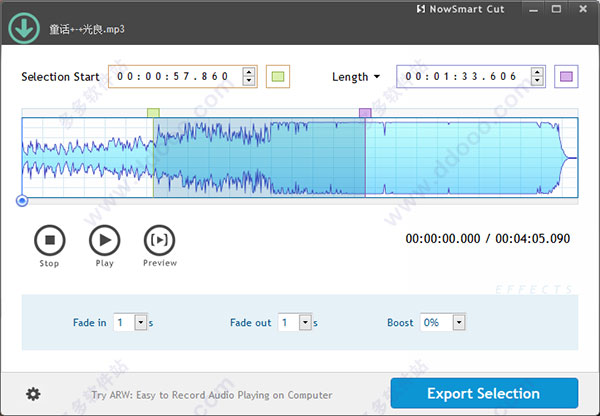Viewport: 600px width, 416px height.
Task: Minimize the NowSmart Cut window
Action: 533,9
